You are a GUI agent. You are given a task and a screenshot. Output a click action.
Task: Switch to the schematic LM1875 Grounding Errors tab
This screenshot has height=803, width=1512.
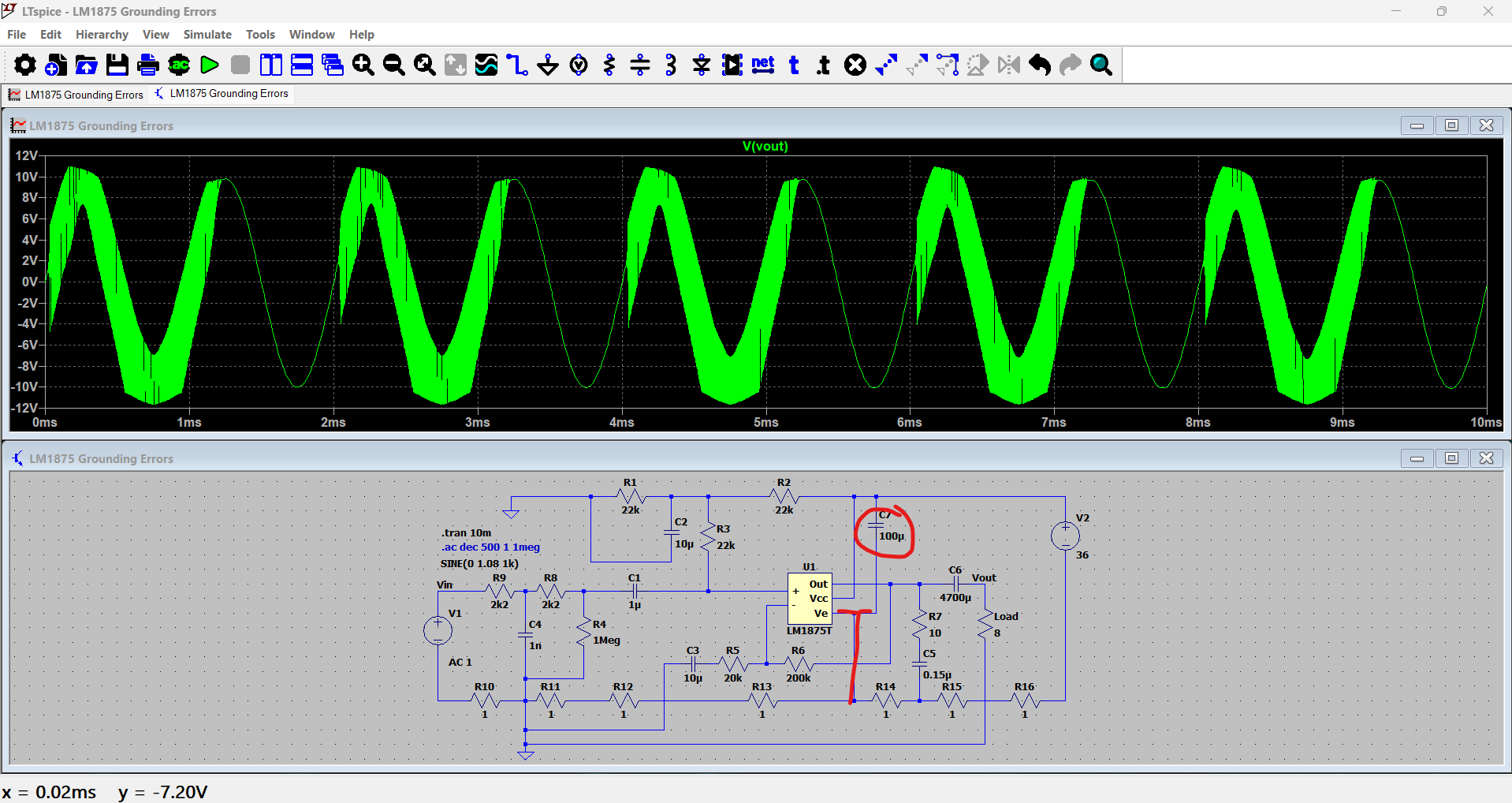tap(222, 94)
